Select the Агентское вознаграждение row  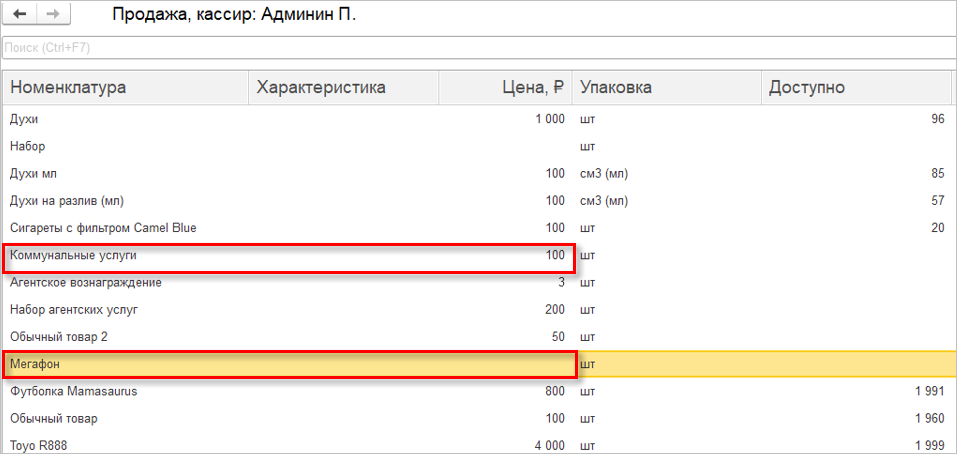478,283
